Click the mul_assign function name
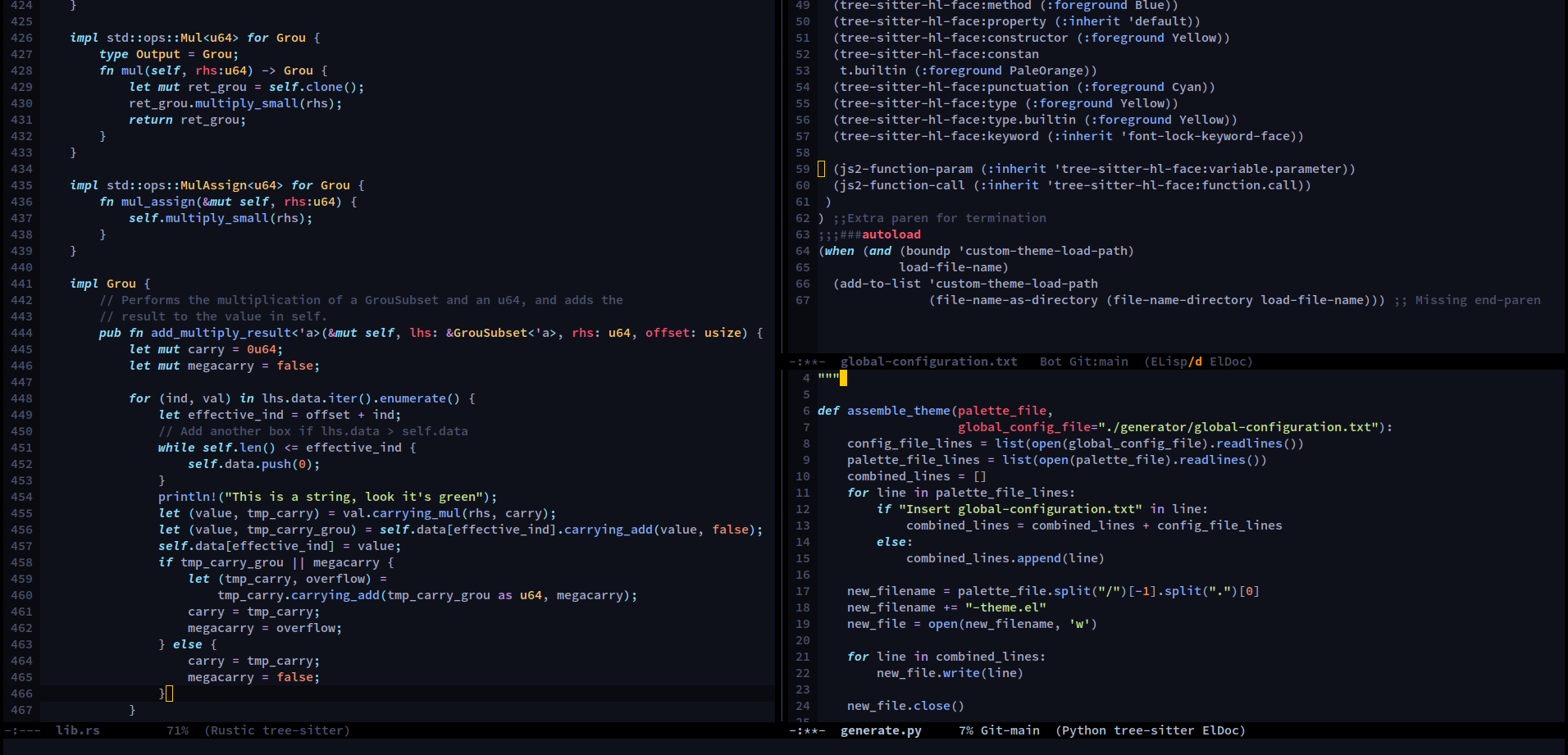1568x755 pixels. click(158, 202)
